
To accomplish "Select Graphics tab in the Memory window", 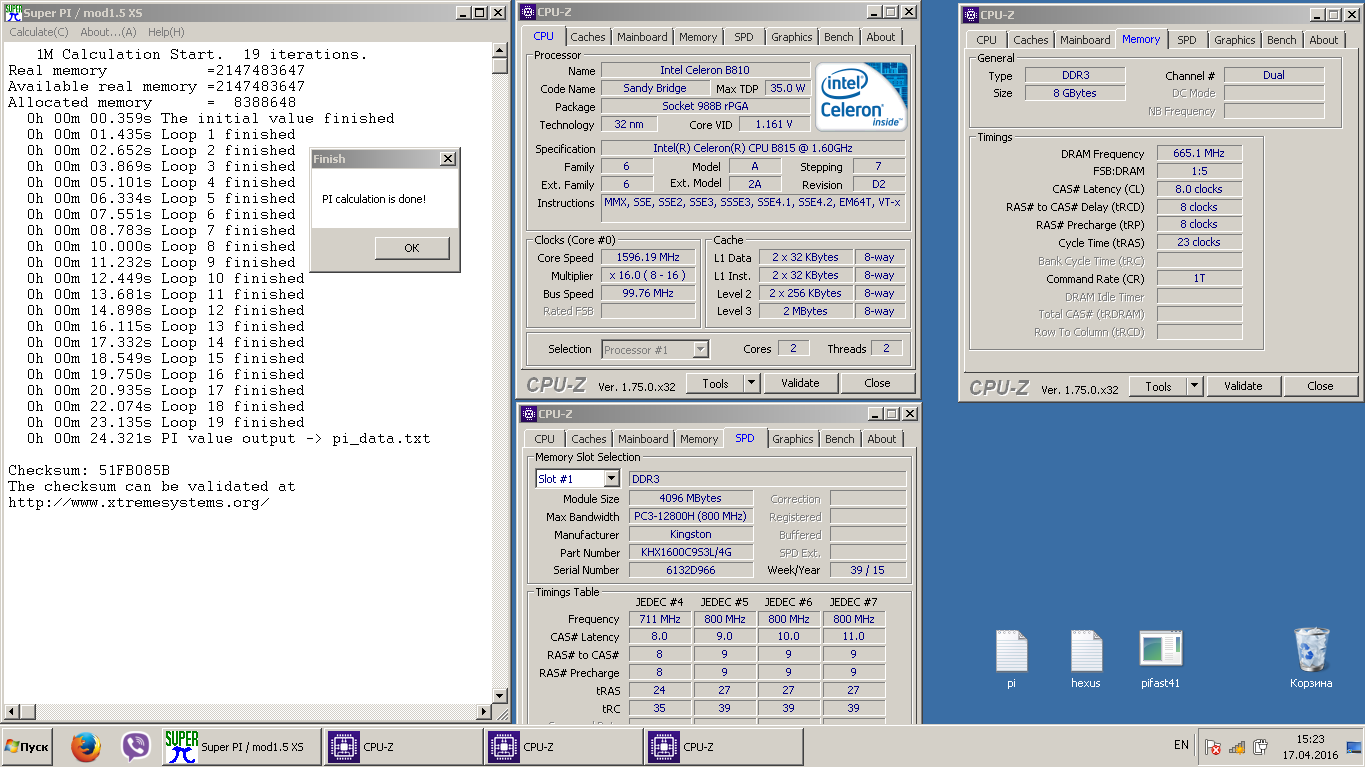I will (x=1235, y=40).
